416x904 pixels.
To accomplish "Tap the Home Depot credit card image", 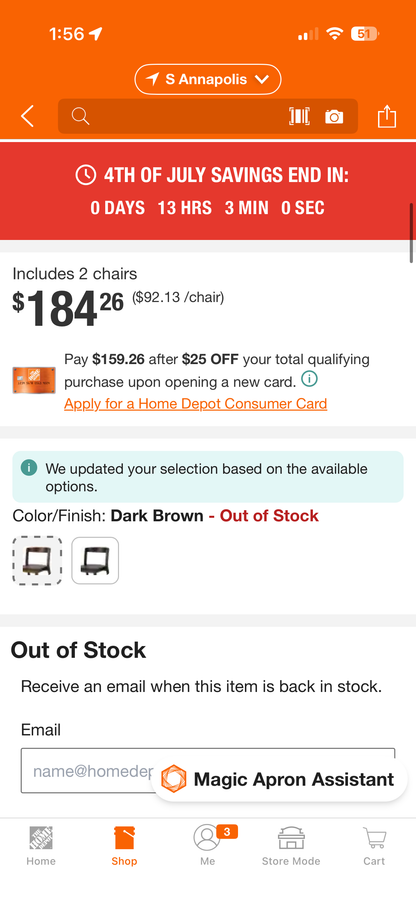I will (34, 381).
